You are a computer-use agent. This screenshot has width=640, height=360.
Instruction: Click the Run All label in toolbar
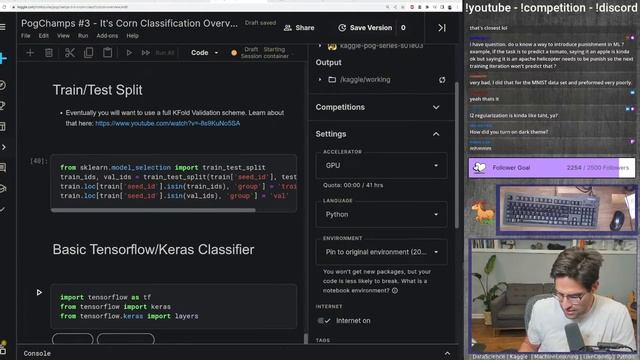(x=165, y=53)
